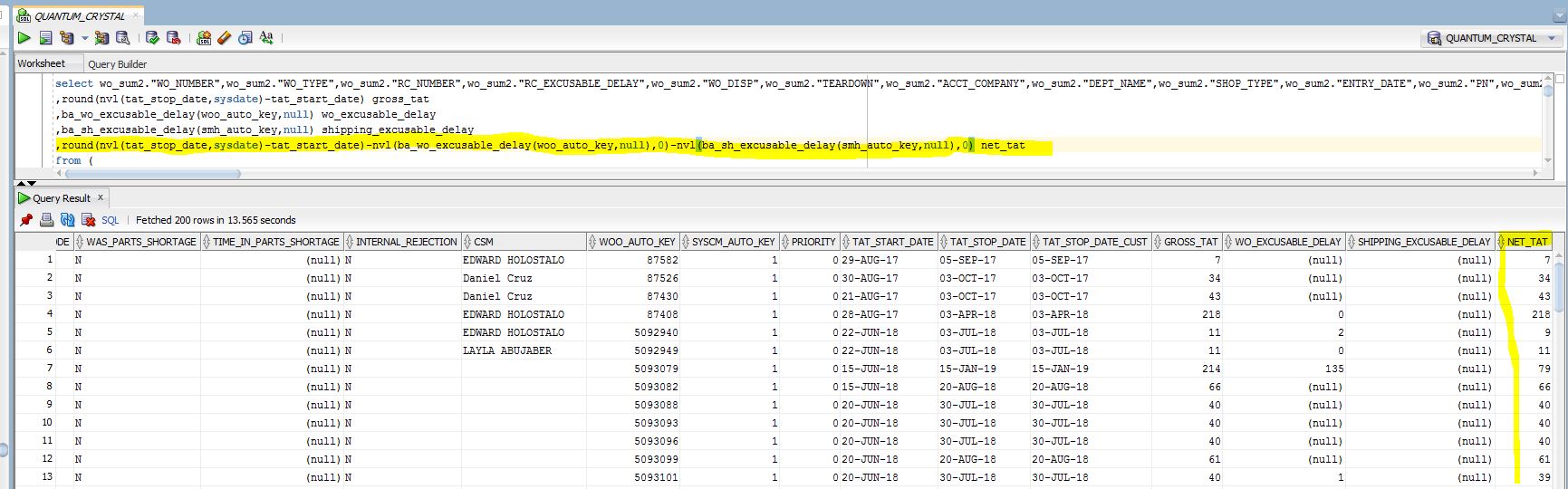Select NET_TAT cell 79
The image size is (1568, 489).
(x=1524, y=369)
